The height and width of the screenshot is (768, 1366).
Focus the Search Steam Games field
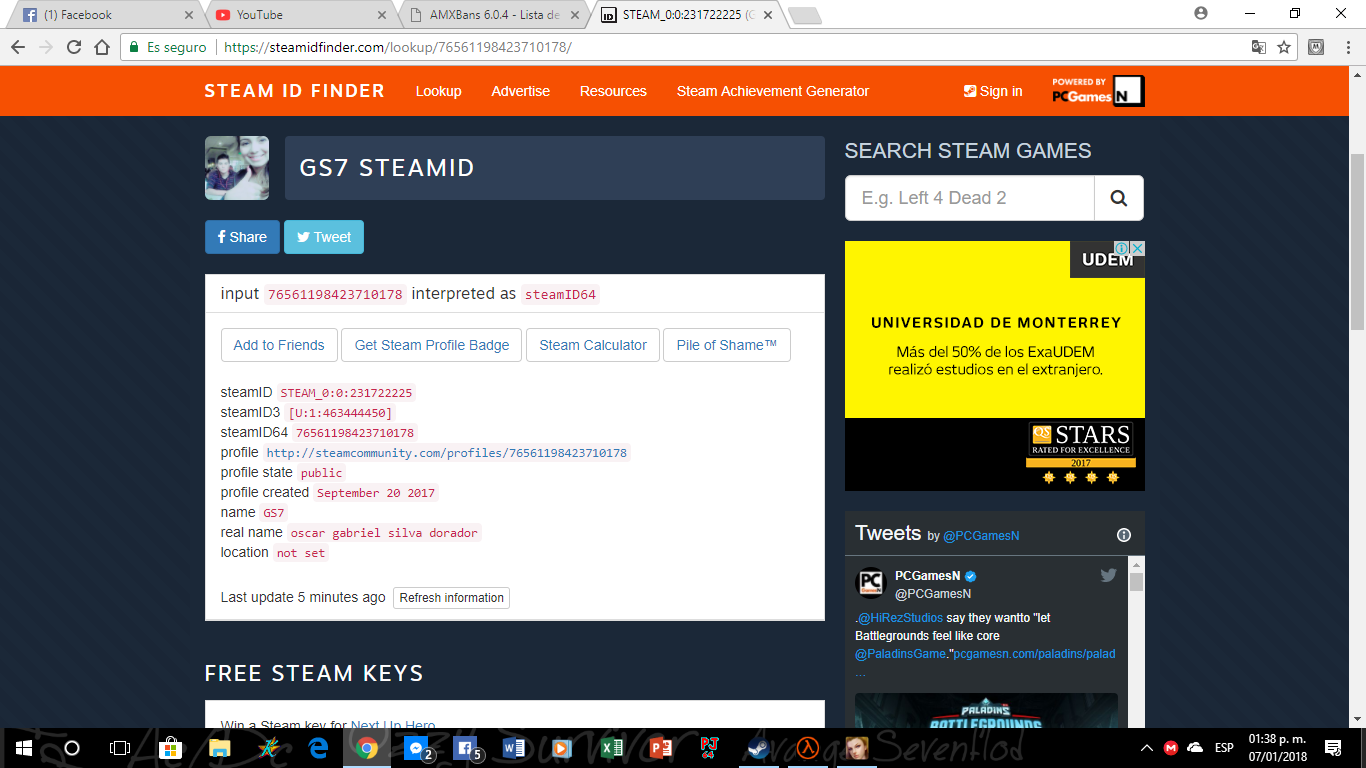[x=970, y=198]
